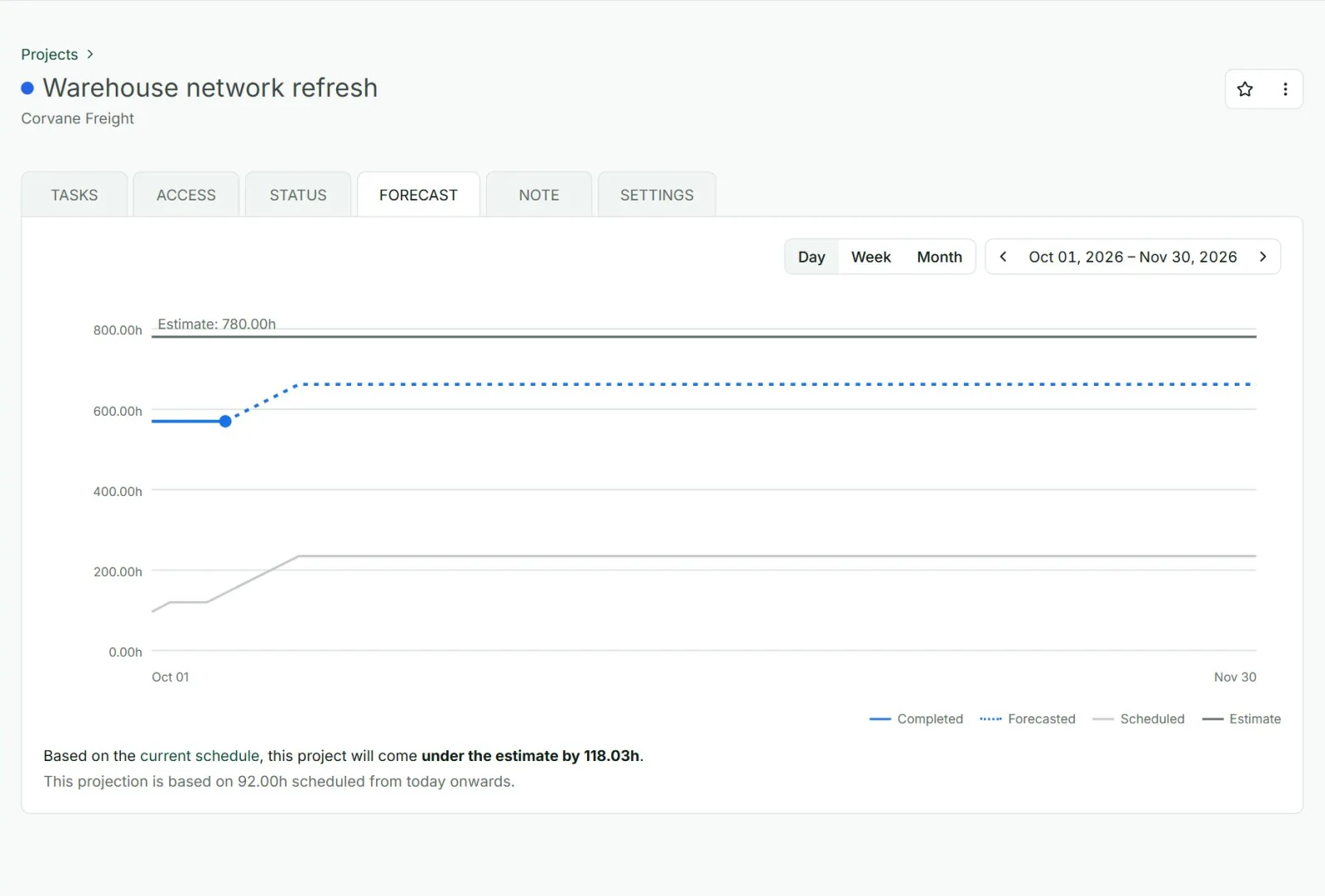Toggle Estimate series in legend
The height and width of the screenshot is (896, 1325).
[1241, 719]
